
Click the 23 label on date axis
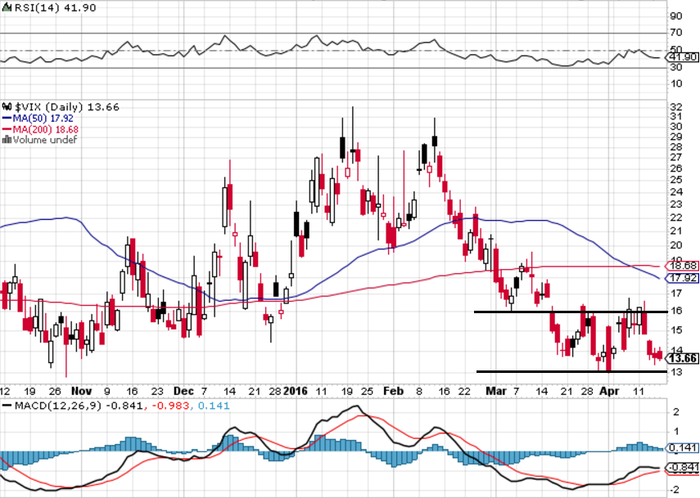click(157, 391)
